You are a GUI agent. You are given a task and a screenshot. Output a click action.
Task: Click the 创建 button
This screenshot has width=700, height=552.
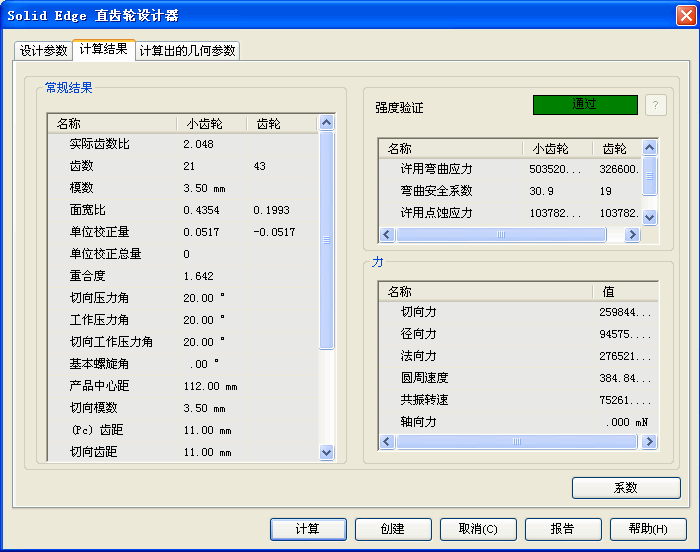point(394,529)
